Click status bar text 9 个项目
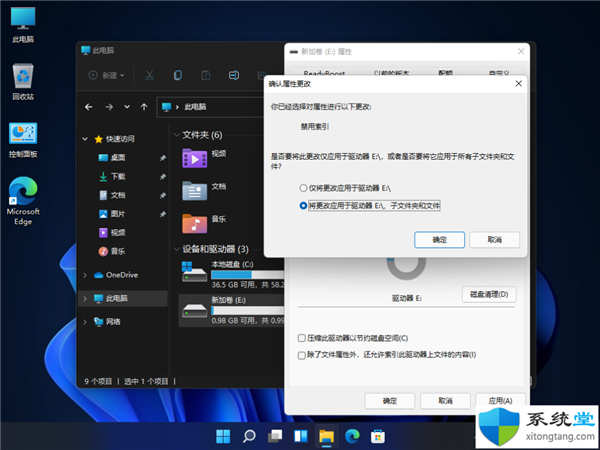This screenshot has height=450, width=600. 98,382
